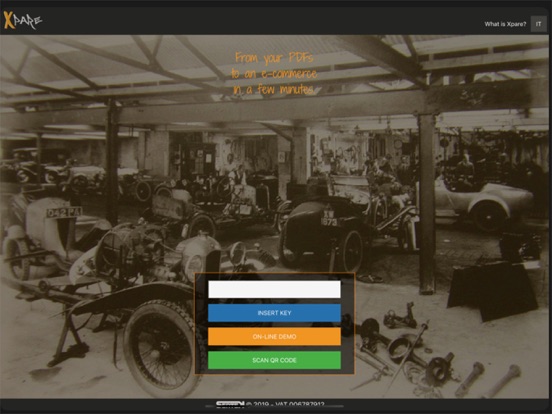Screen dimensions: 552x414
Task: Click the blue INSERT KEY button
Action: 274,313
